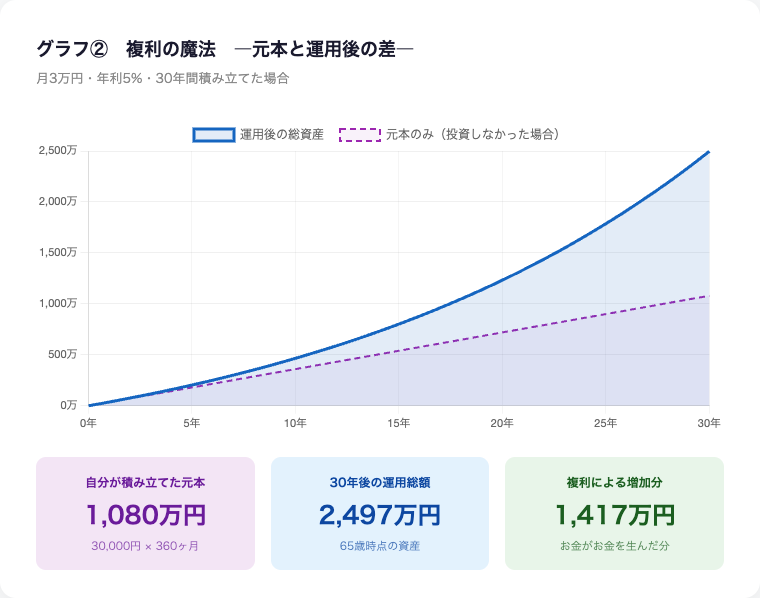Click the purple dashed legend swatch
This screenshot has height=598, width=760.
point(360,134)
